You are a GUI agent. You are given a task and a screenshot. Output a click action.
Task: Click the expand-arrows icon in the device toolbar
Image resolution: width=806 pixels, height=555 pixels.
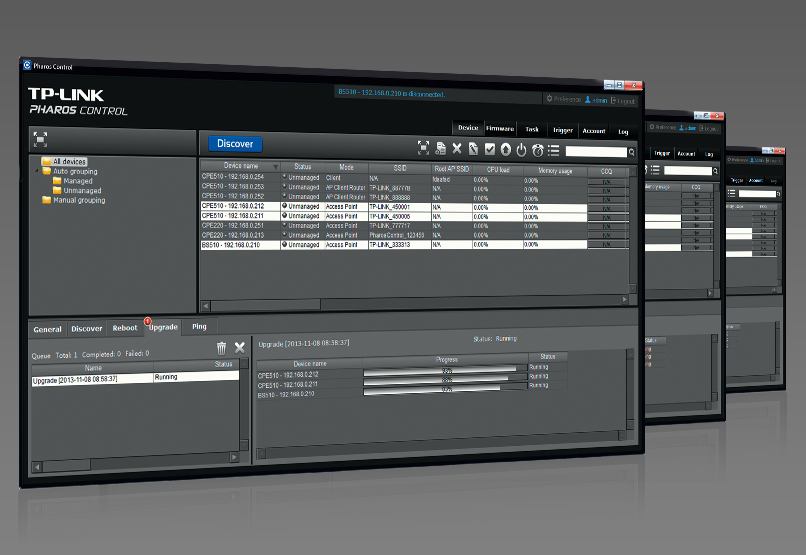(x=423, y=148)
